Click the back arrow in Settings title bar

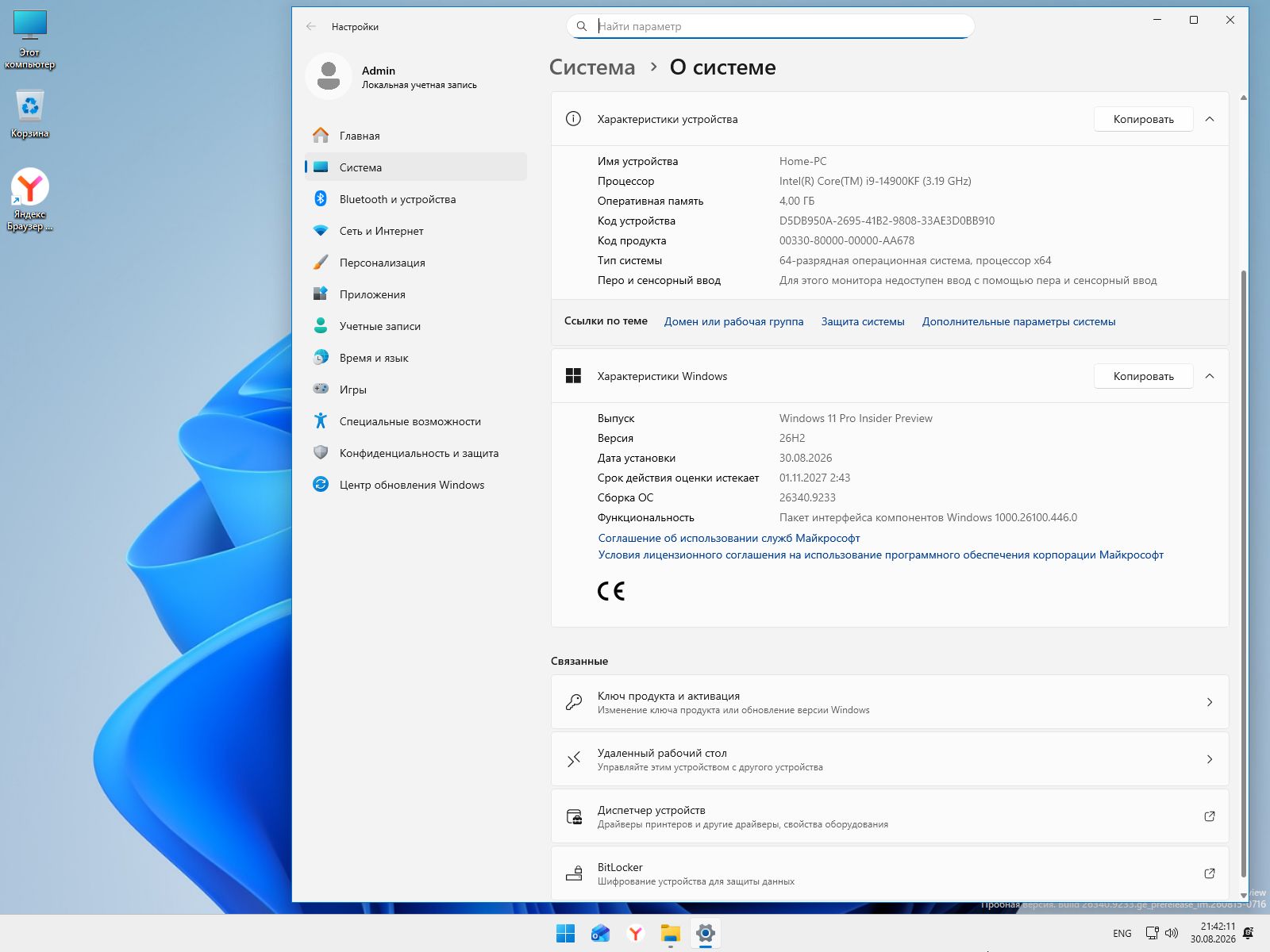click(311, 26)
